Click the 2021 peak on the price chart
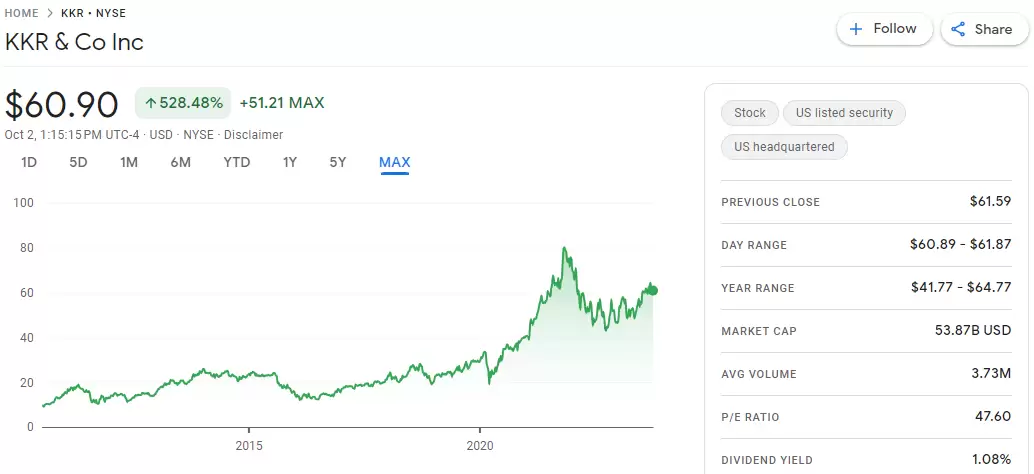Viewport: 1034px width, 474px height. pos(565,248)
